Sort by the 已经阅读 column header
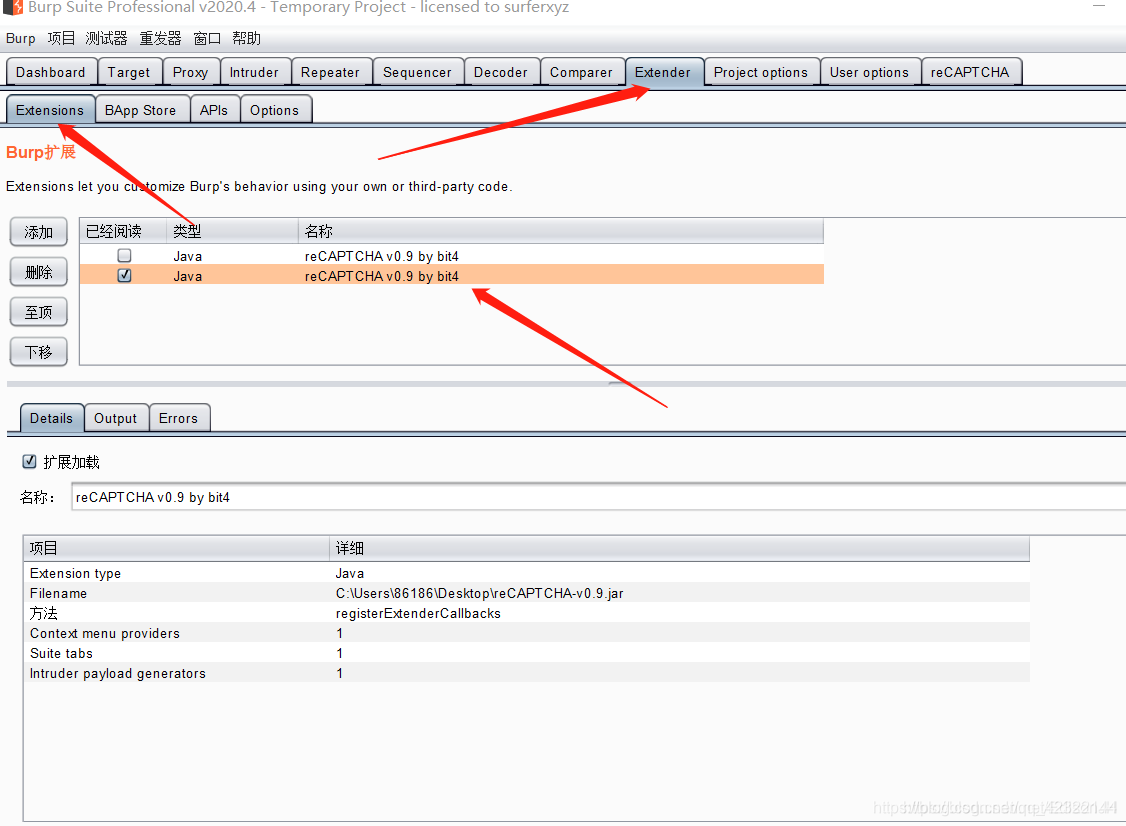 pos(124,231)
